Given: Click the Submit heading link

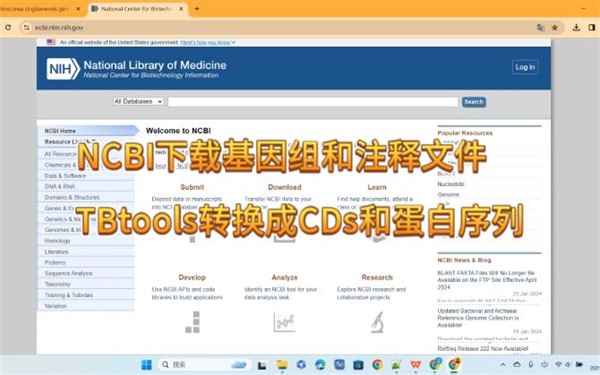Looking at the screenshot, I should click(x=192, y=187).
